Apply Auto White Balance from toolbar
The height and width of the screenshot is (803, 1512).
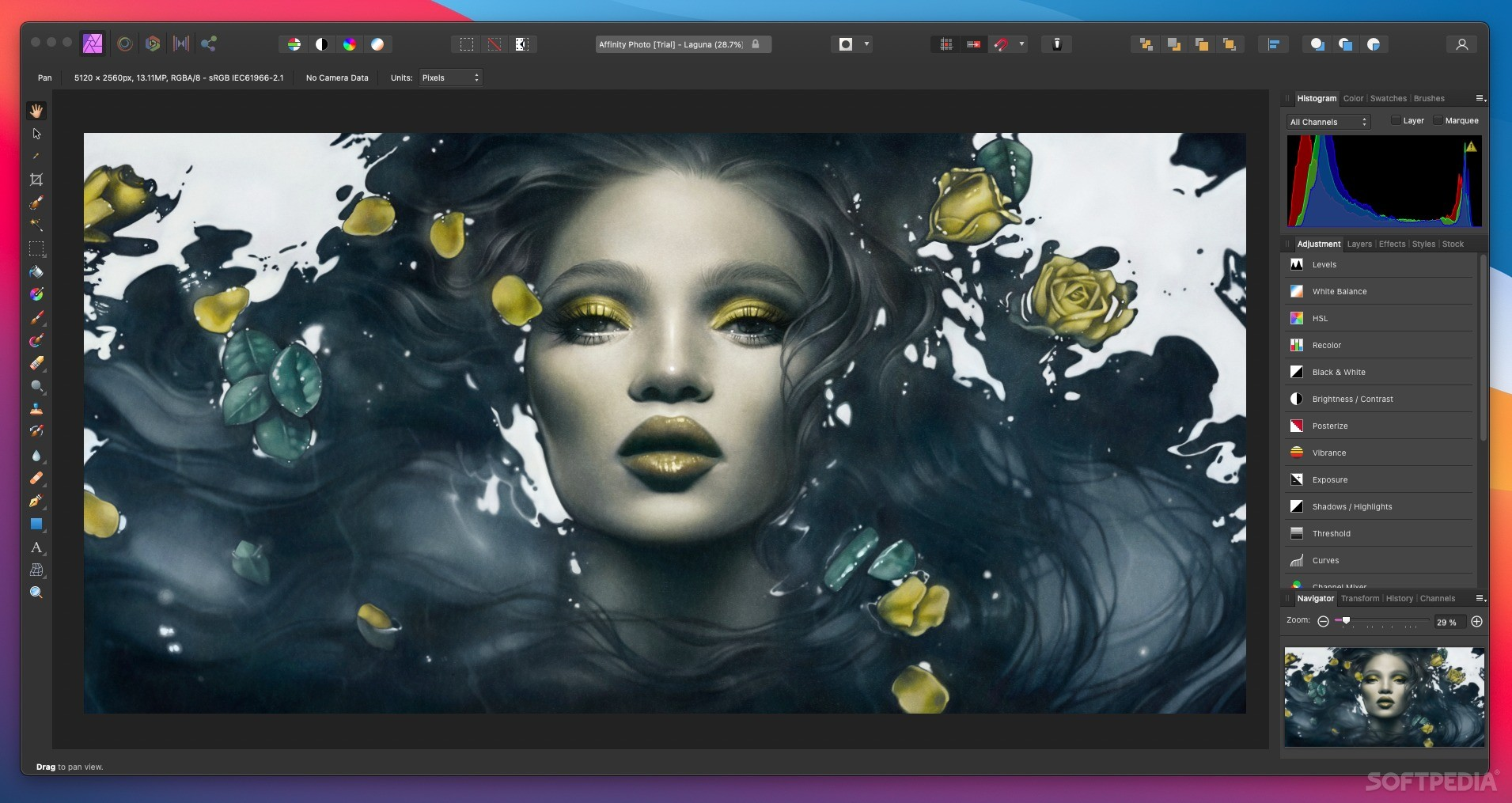(377, 44)
